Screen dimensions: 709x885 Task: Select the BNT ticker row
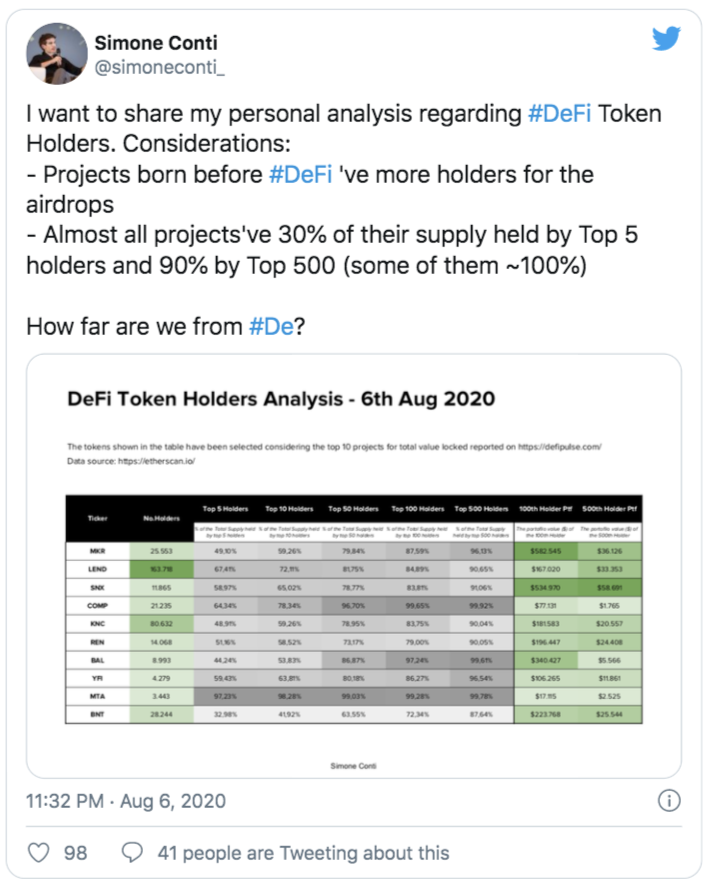[354, 714]
